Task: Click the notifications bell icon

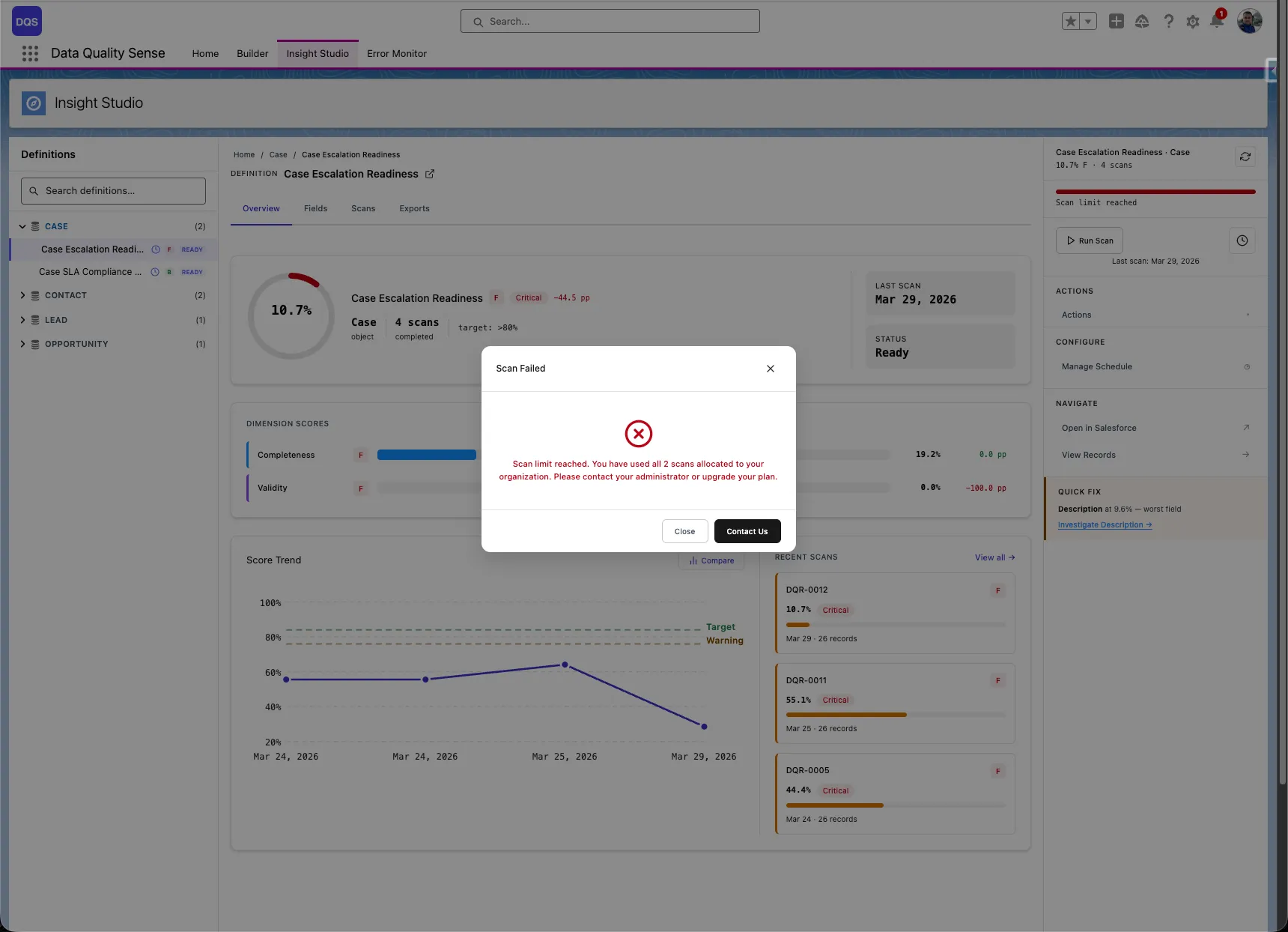Action: click(x=1217, y=21)
